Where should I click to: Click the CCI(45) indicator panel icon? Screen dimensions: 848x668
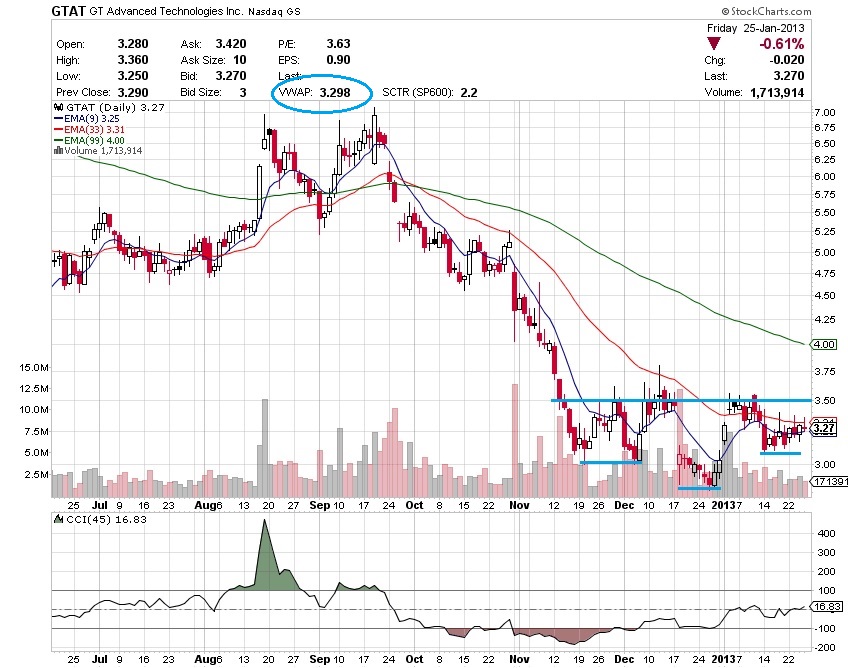[58, 519]
